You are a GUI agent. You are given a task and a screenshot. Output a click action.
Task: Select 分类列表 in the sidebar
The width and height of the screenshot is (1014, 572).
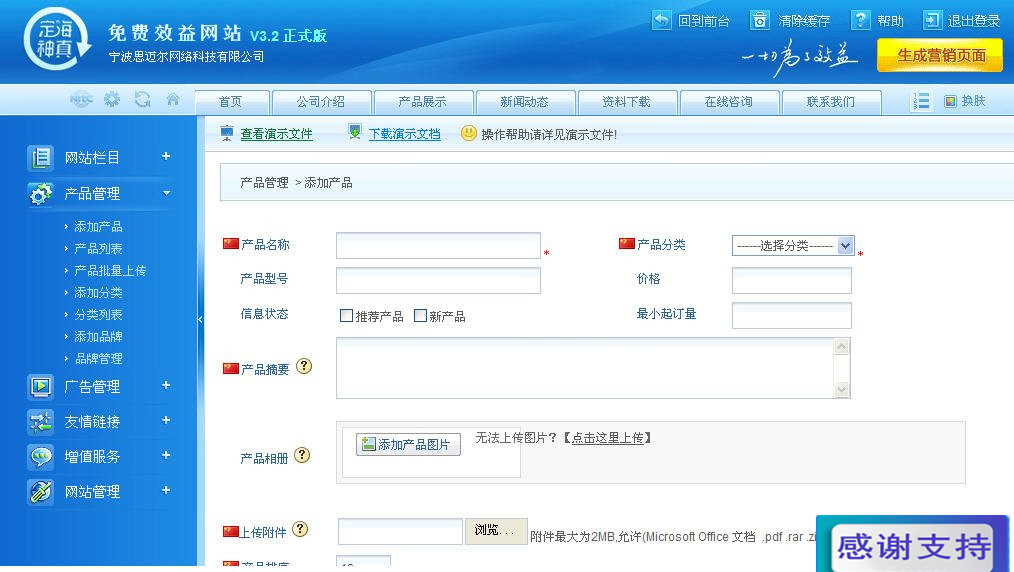[98, 314]
